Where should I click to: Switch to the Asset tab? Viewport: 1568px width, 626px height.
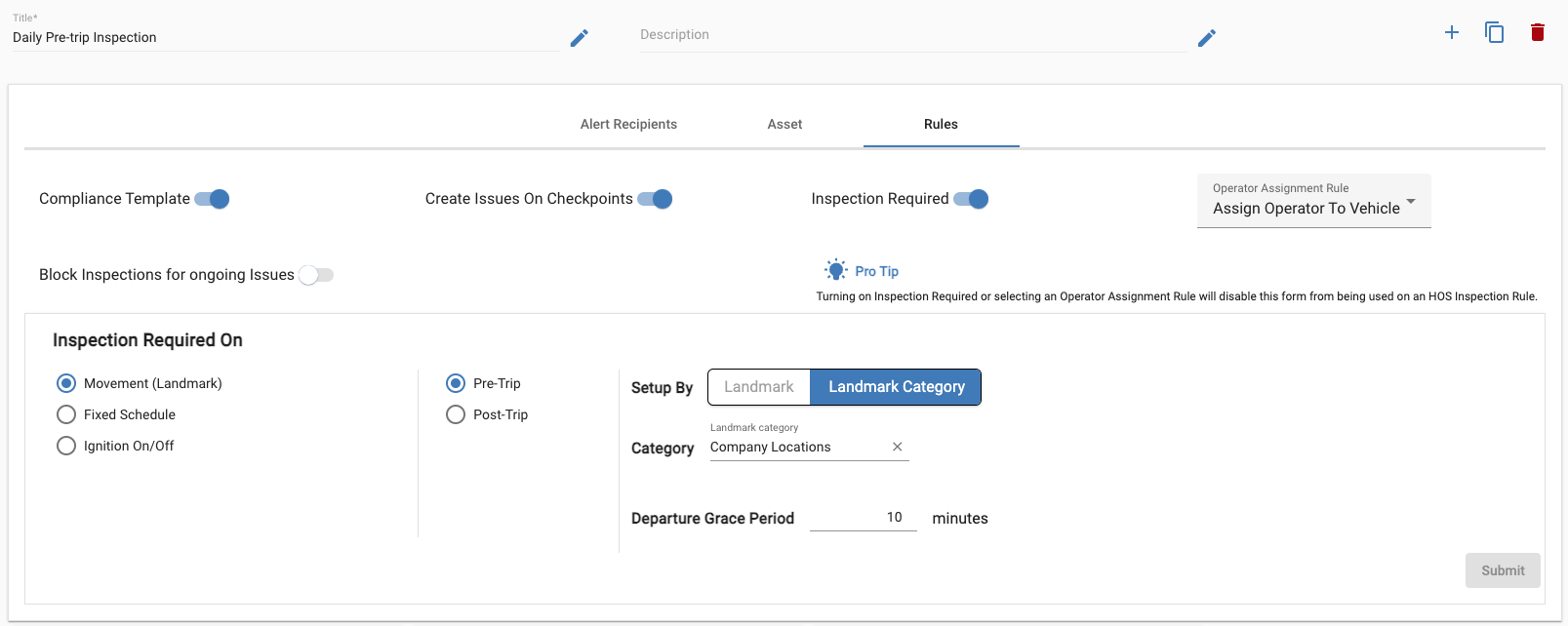(x=784, y=124)
